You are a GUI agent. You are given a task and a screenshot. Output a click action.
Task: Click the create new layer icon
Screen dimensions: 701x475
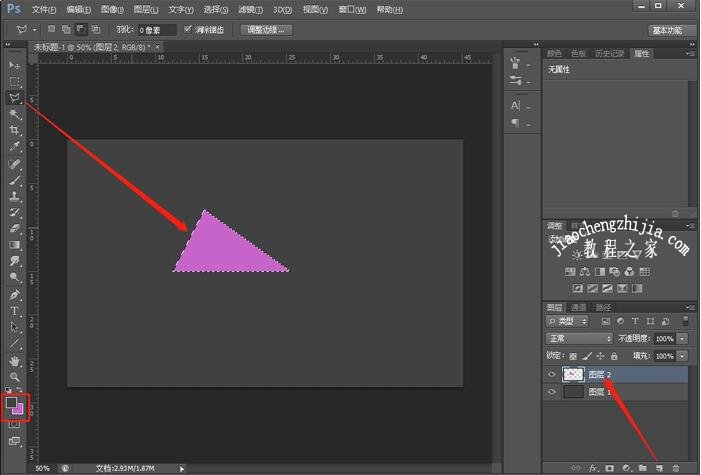(658, 467)
